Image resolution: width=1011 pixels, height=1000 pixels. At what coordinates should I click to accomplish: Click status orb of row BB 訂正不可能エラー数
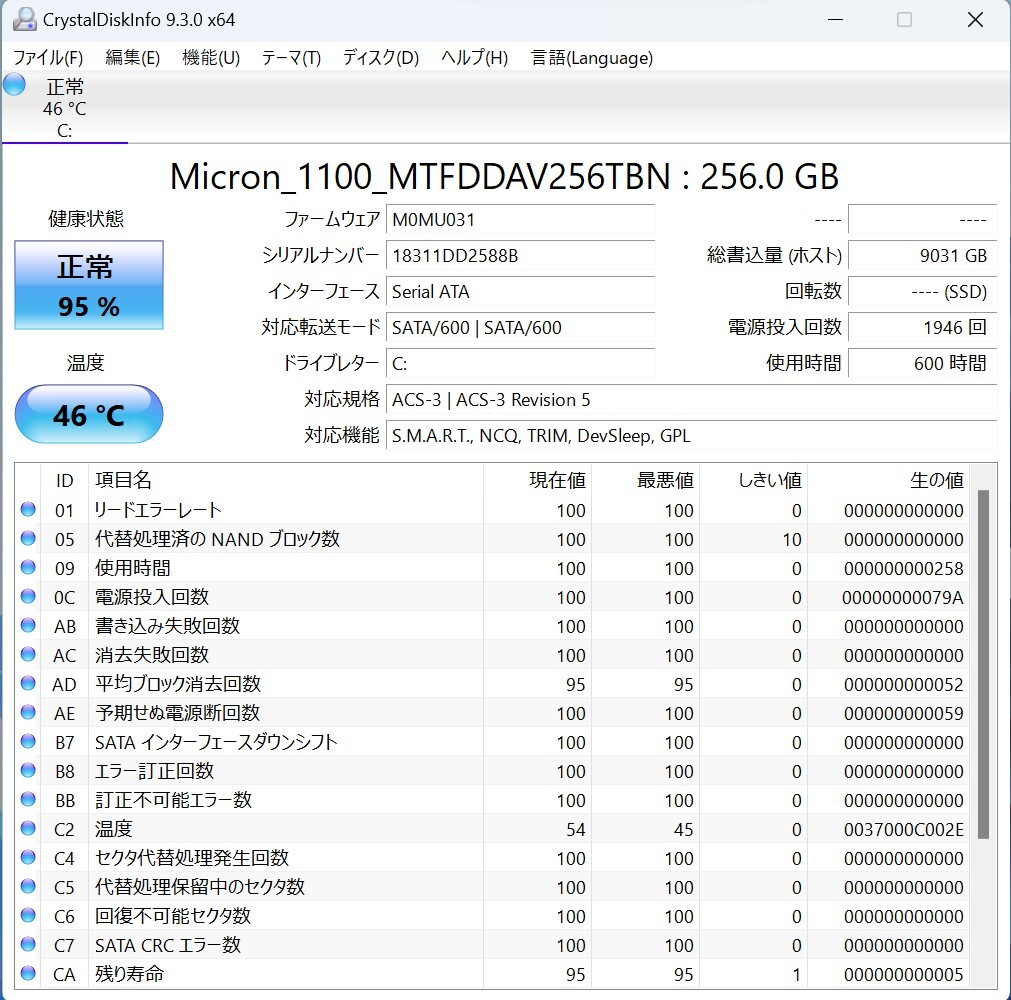(x=28, y=799)
